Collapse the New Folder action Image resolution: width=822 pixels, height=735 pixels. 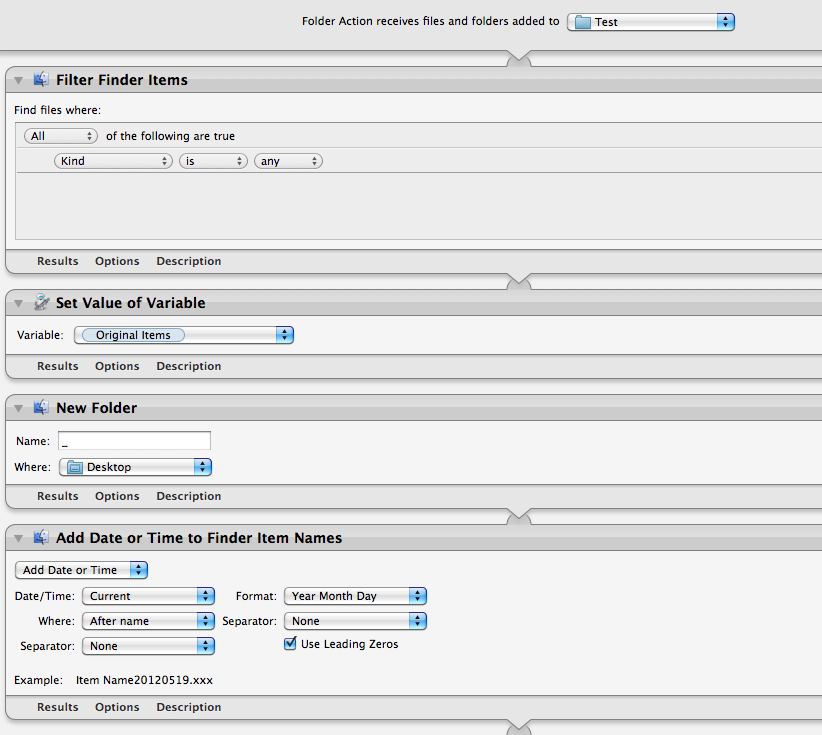click(x=18, y=407)
